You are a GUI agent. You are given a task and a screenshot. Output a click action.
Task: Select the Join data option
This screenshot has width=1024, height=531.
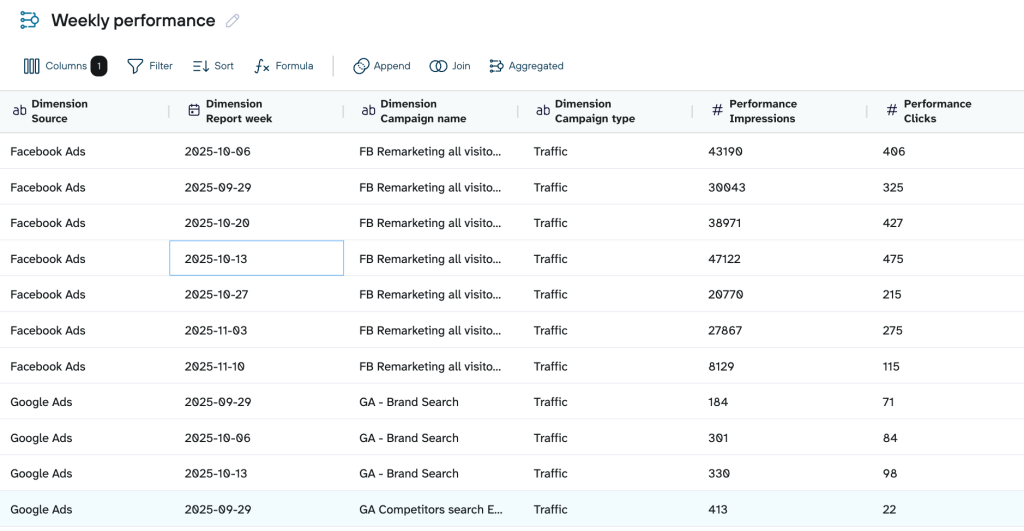[x=450, y=66]
